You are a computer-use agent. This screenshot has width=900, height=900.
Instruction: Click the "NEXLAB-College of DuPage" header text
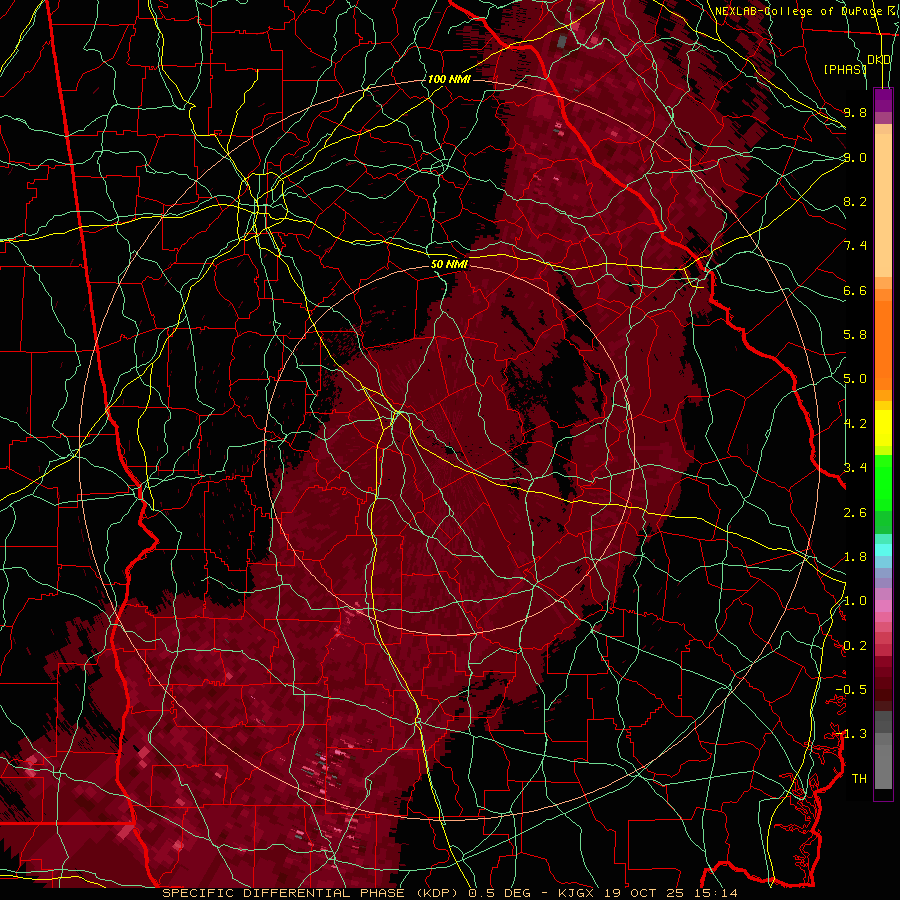[798, 11]
